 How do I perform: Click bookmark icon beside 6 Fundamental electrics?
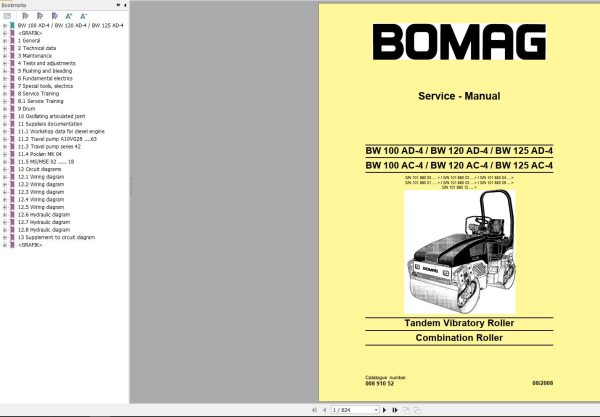(12, 78)
